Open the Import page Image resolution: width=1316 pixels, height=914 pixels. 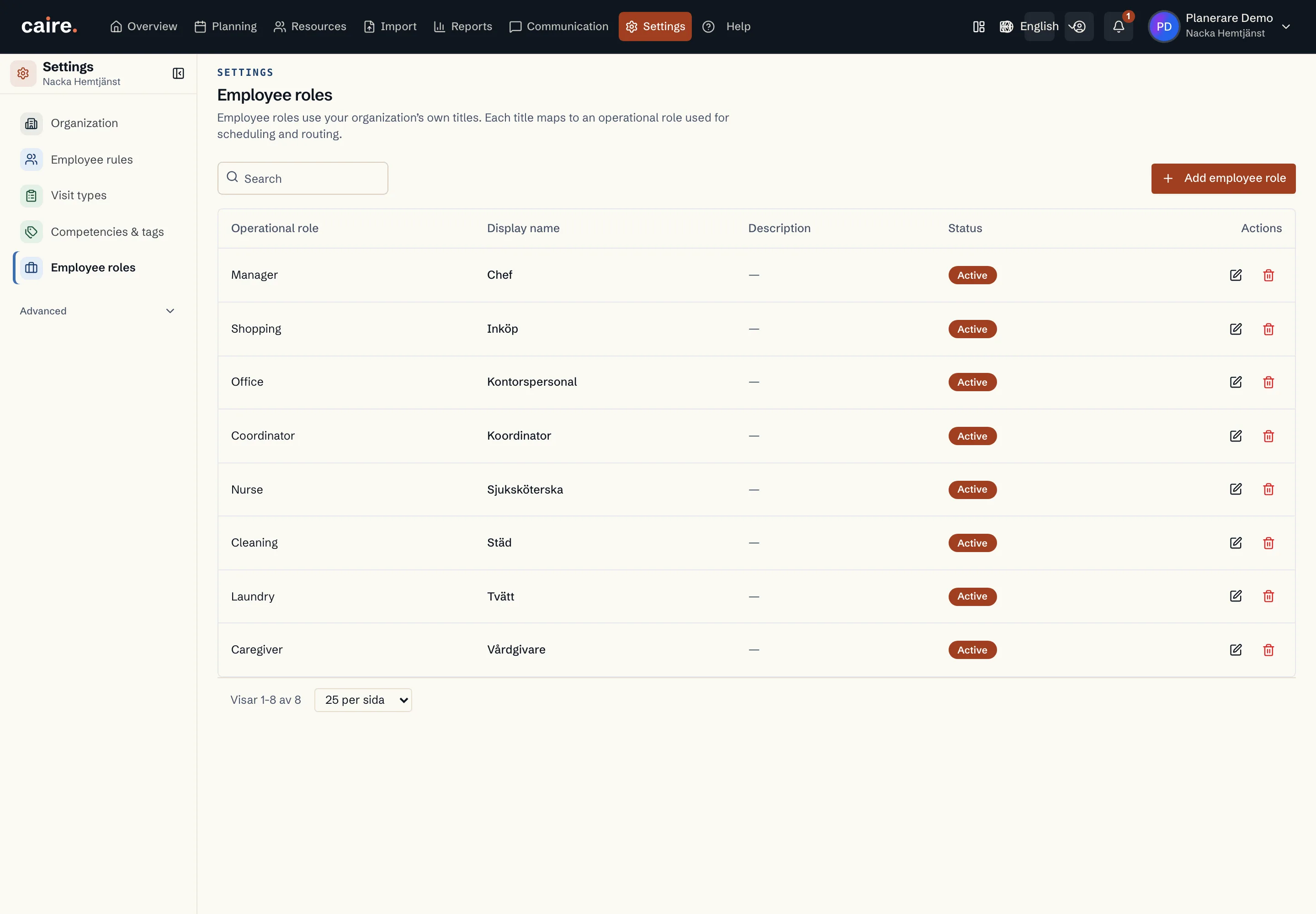pos(390,27)
